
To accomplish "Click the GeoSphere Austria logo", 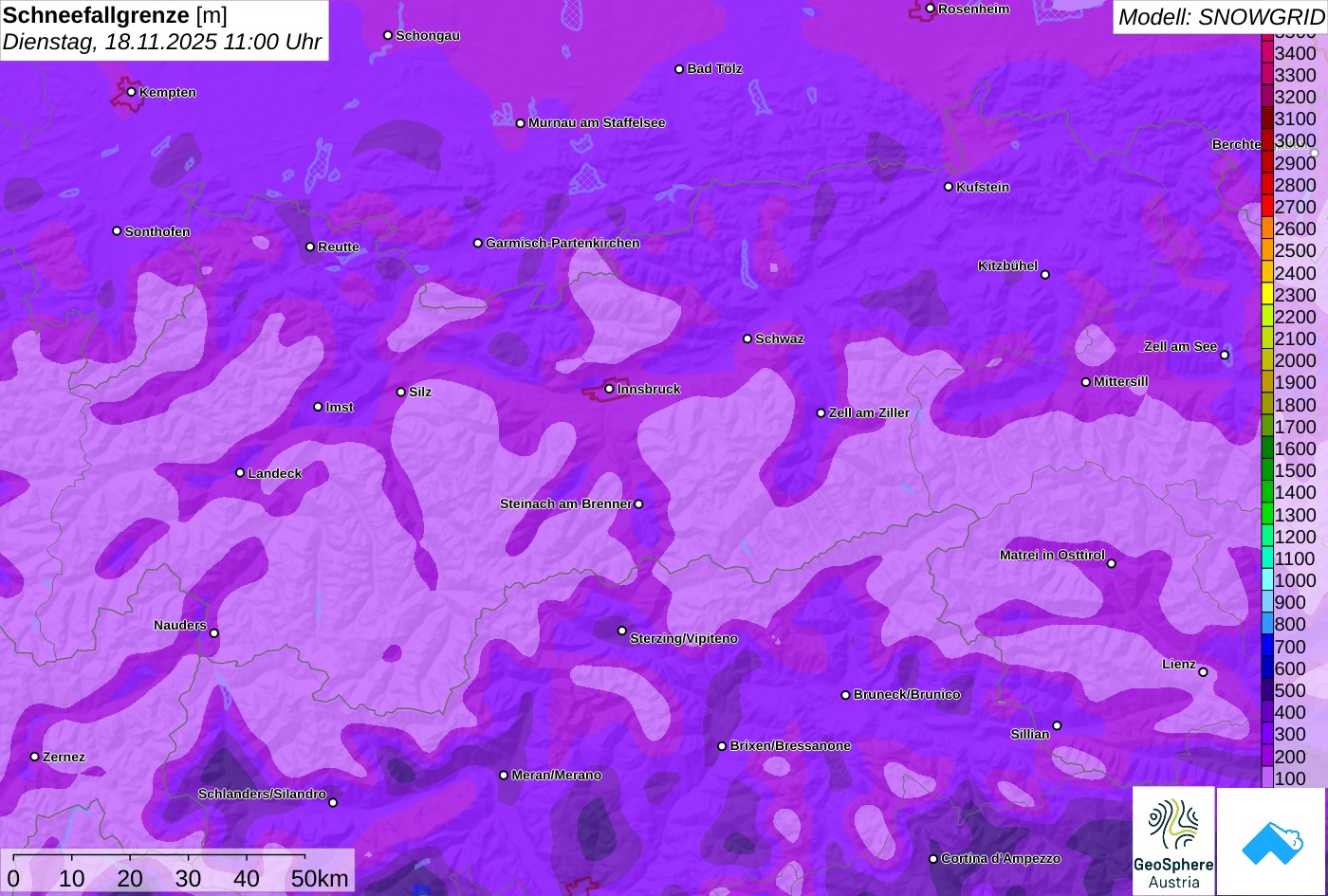I will tap(1173, 841).
